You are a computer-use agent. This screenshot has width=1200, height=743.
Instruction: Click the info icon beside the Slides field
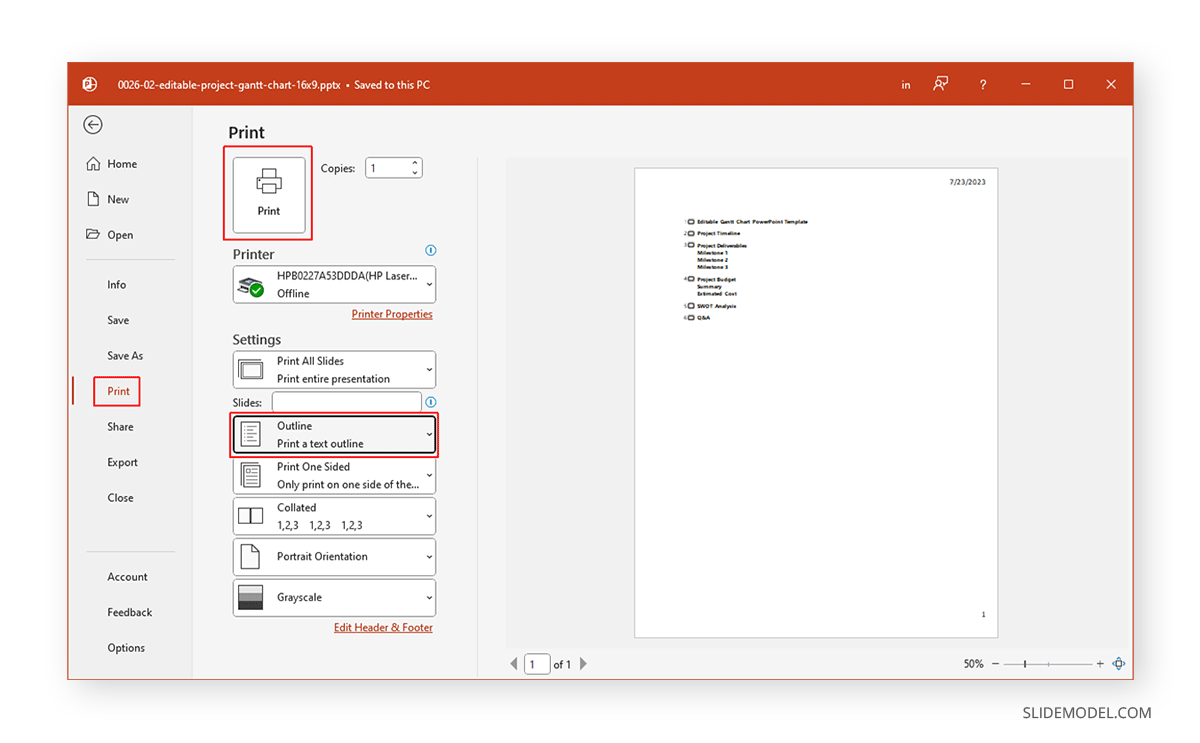point(430,401)
